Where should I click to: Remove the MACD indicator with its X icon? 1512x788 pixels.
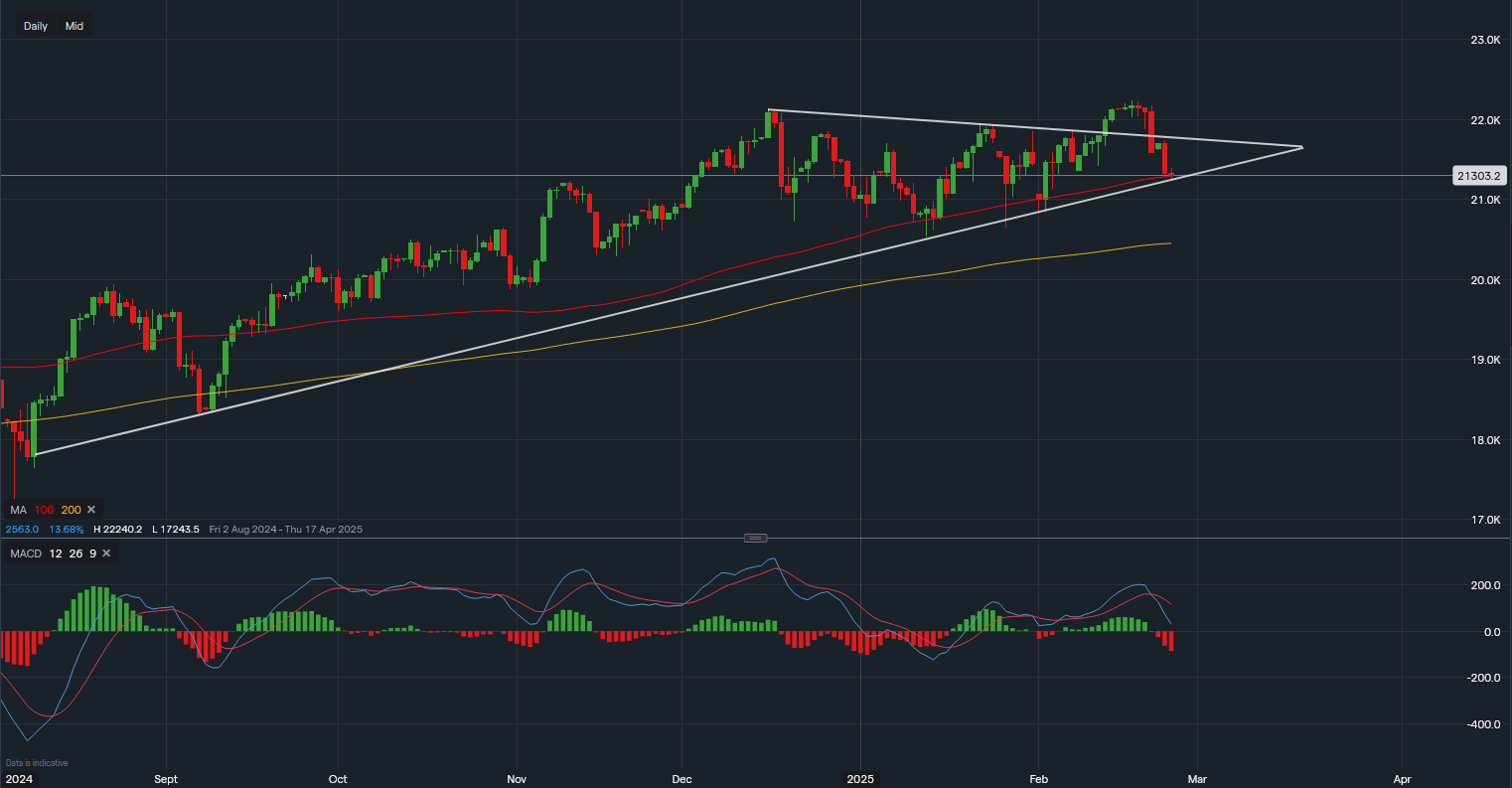tap(106, 553)
